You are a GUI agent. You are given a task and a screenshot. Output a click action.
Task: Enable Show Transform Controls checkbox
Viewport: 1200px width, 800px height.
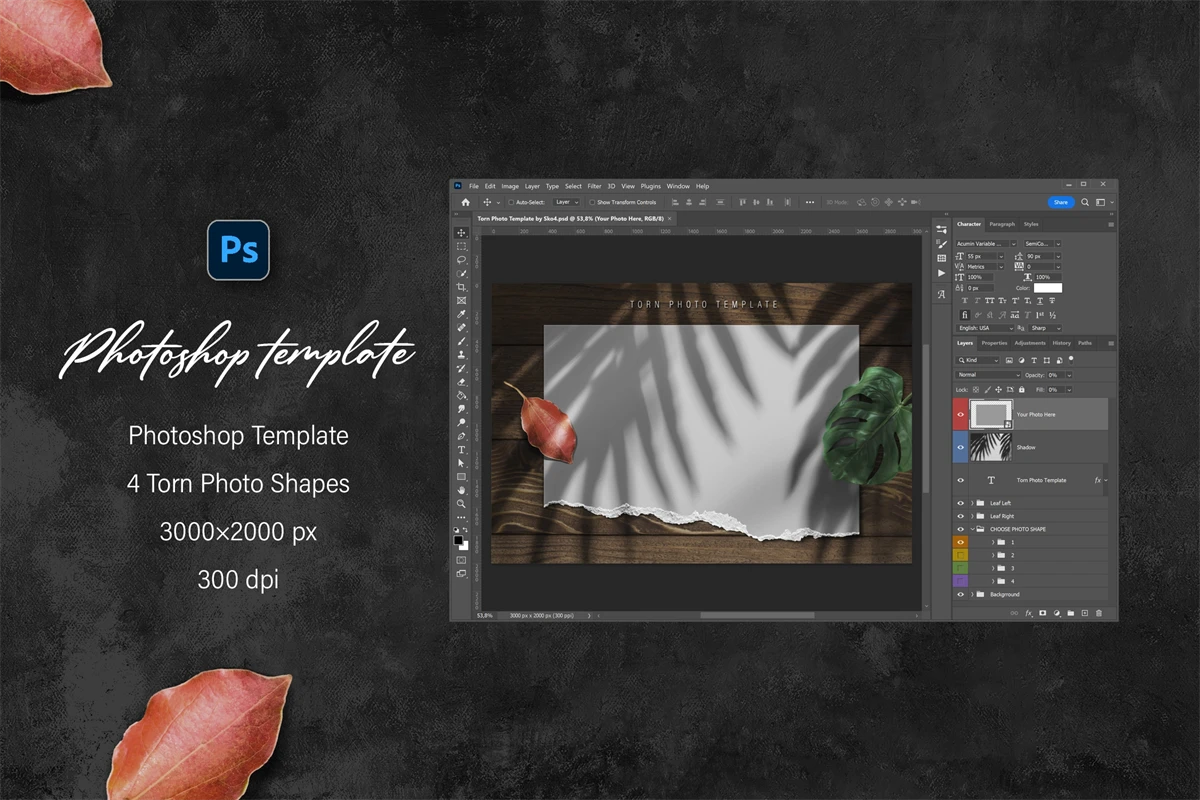tap(592, 202)
